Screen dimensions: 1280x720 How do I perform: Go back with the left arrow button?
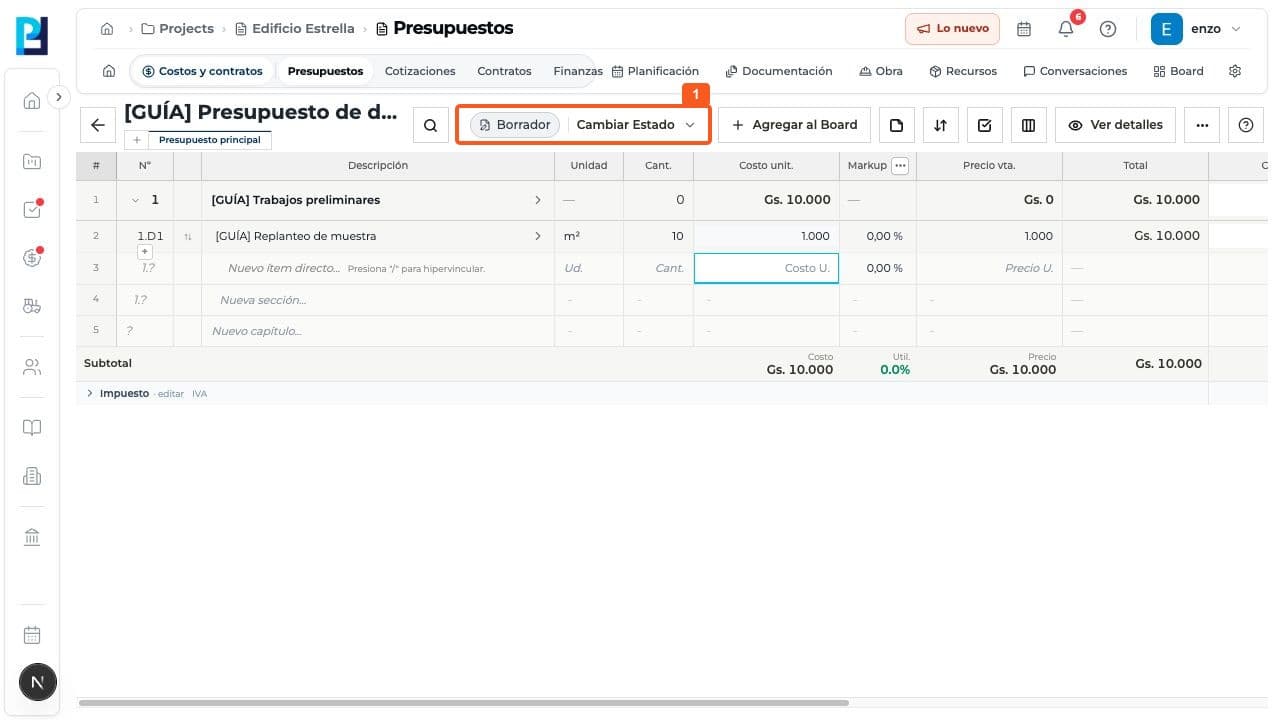click(98, 125)
